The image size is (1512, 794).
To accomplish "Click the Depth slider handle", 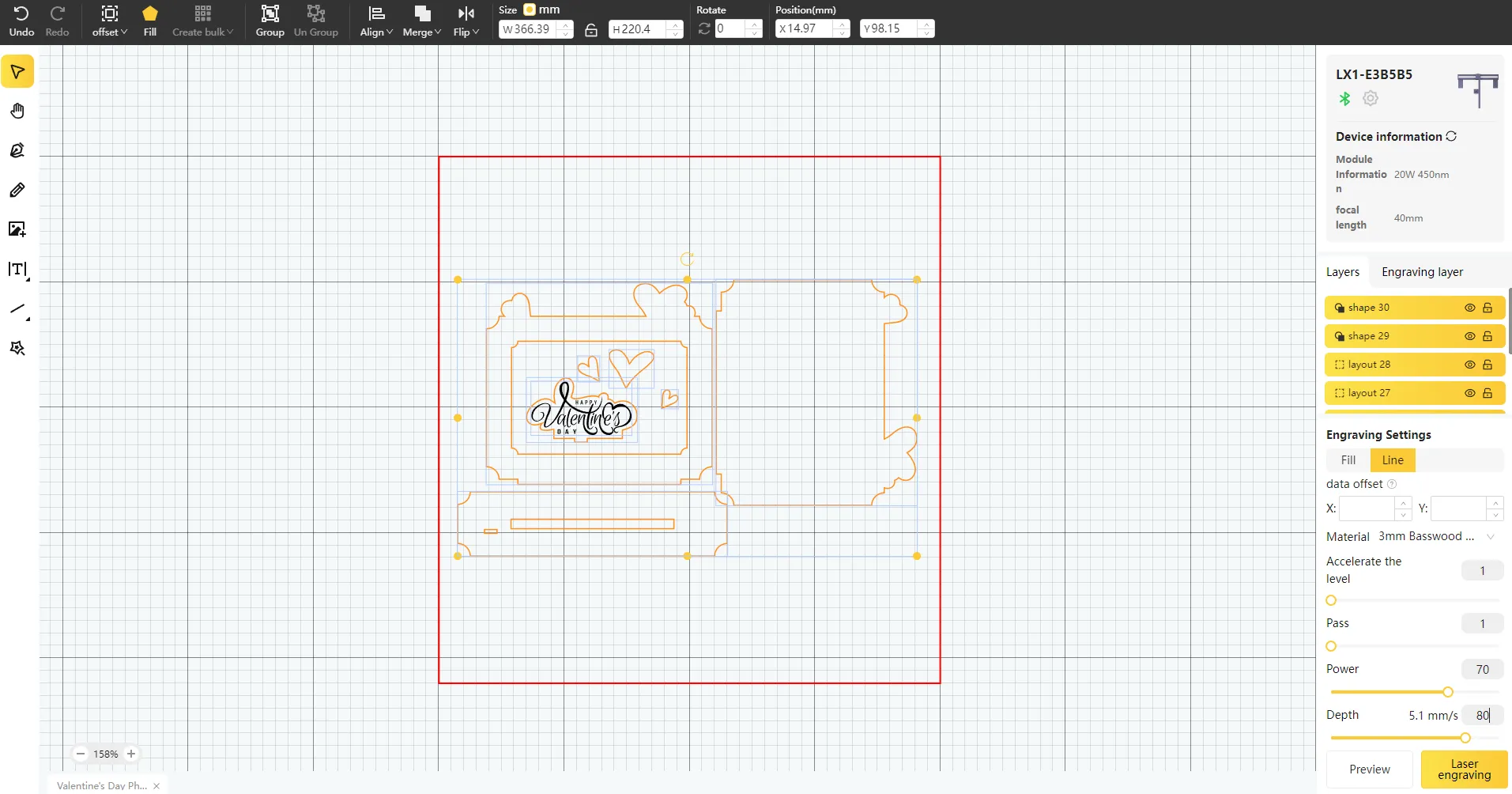I will [1465, 738].
